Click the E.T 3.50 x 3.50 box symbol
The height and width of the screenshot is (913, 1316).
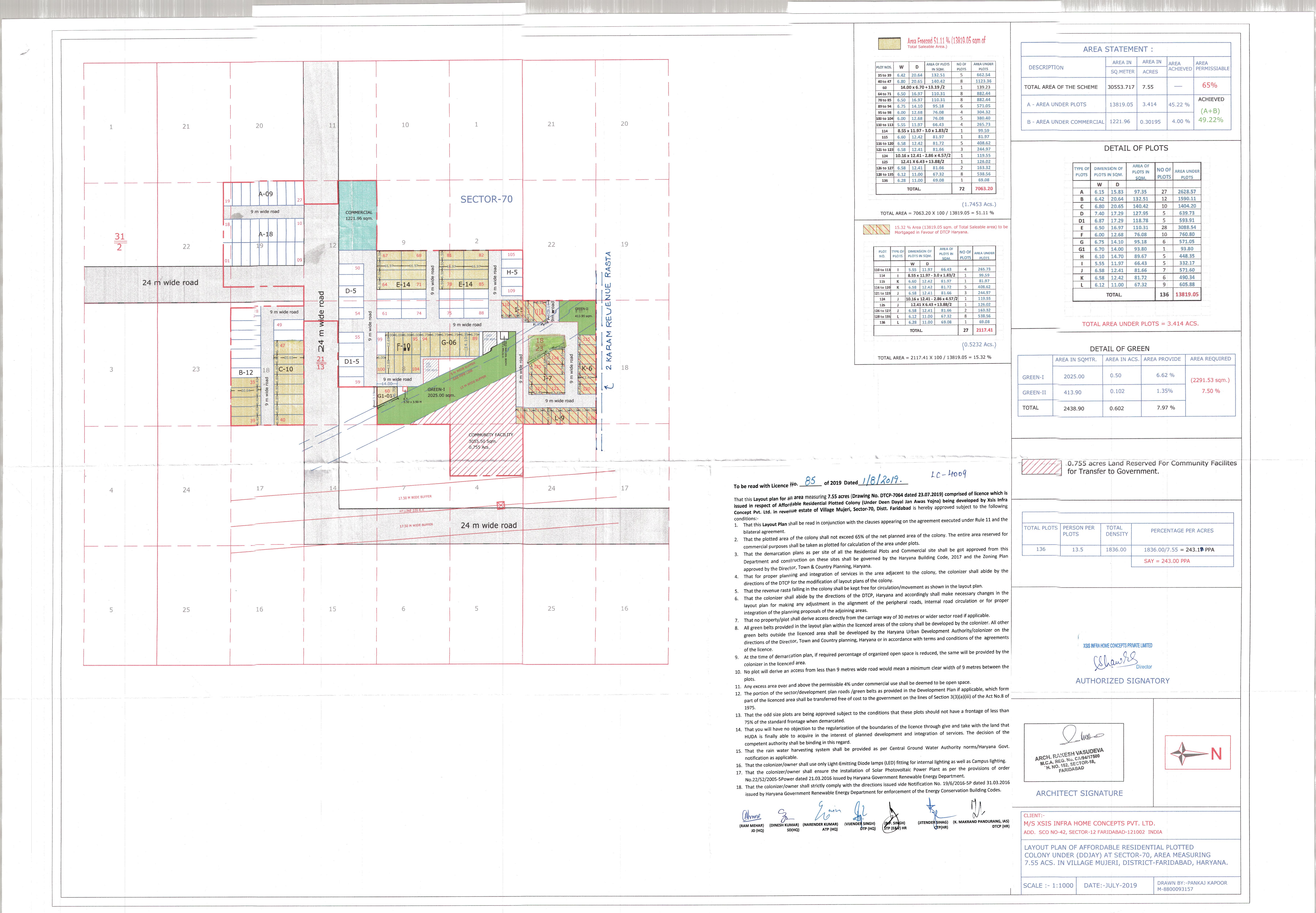tap(405, 389)
